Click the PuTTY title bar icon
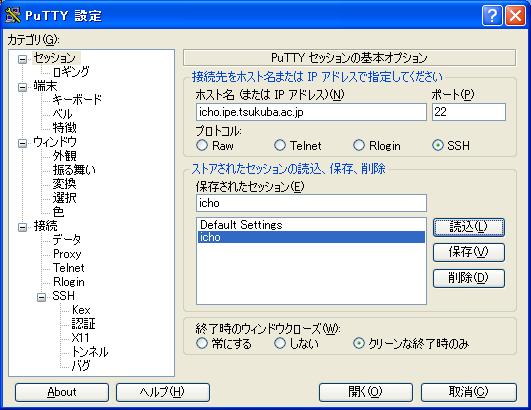The image size is (531, 410). coord(13,15)
